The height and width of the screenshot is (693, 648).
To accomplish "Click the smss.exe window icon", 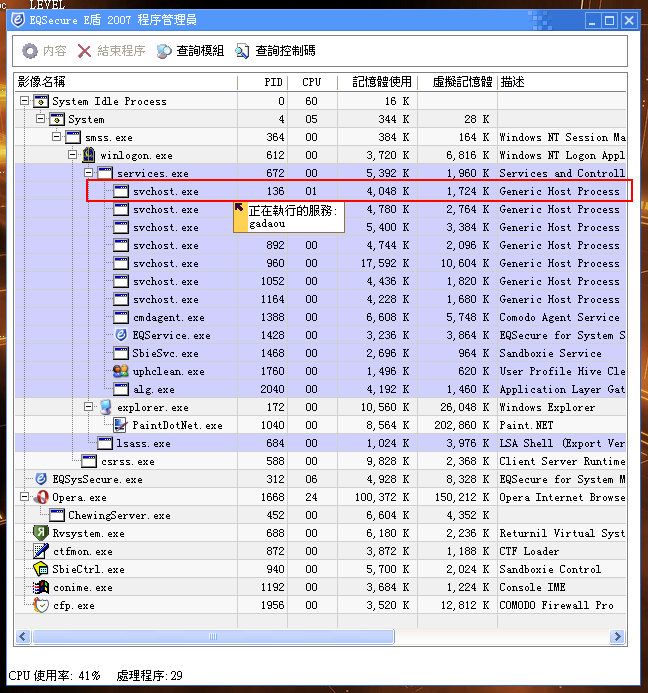I will click(x=73, y=137).
